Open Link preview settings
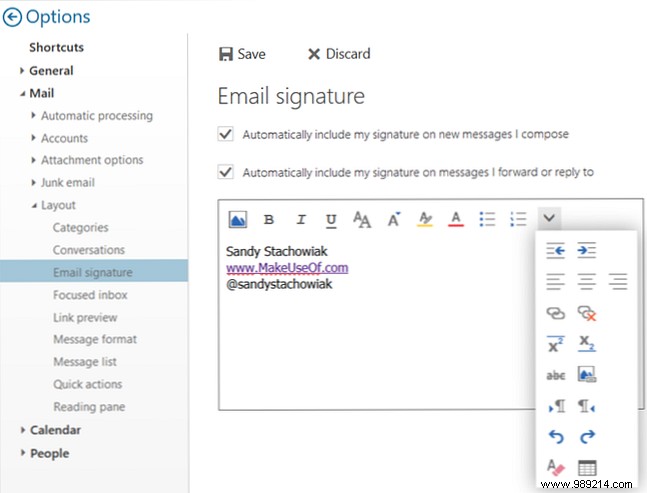This screenshot has width=647, height=493. (85, 317)
